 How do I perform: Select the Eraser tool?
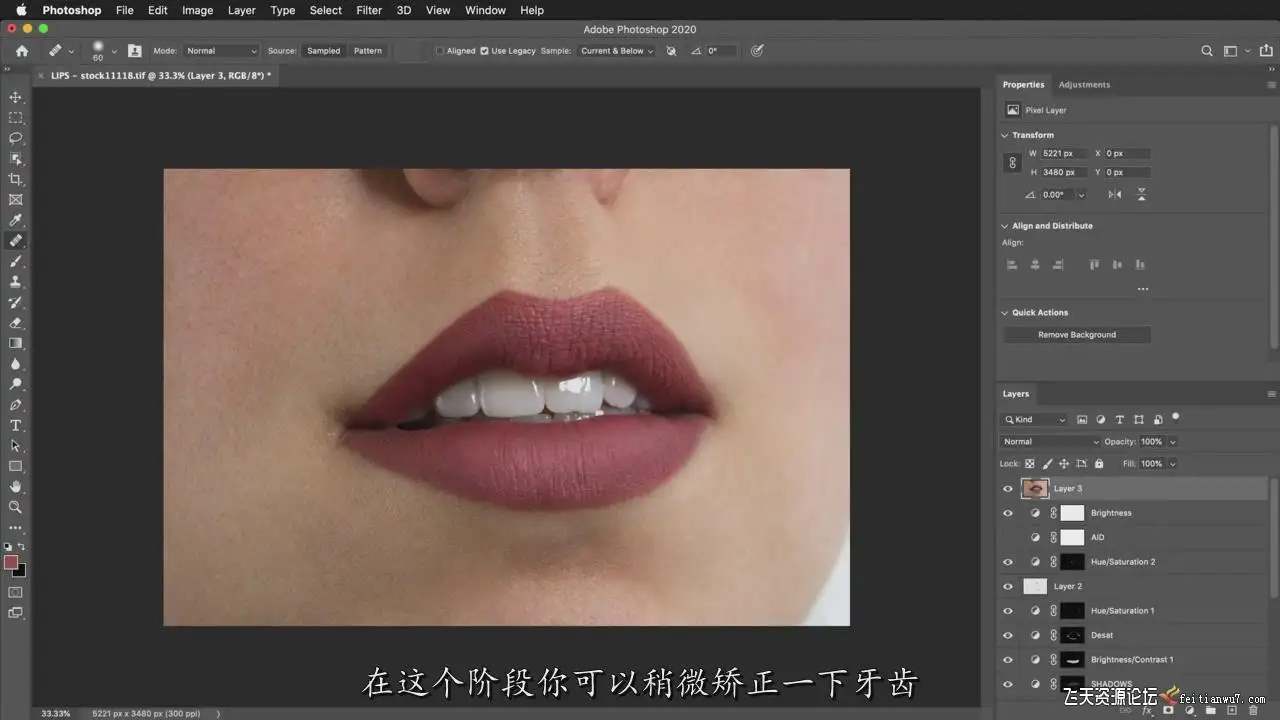[x=16, y=323]
